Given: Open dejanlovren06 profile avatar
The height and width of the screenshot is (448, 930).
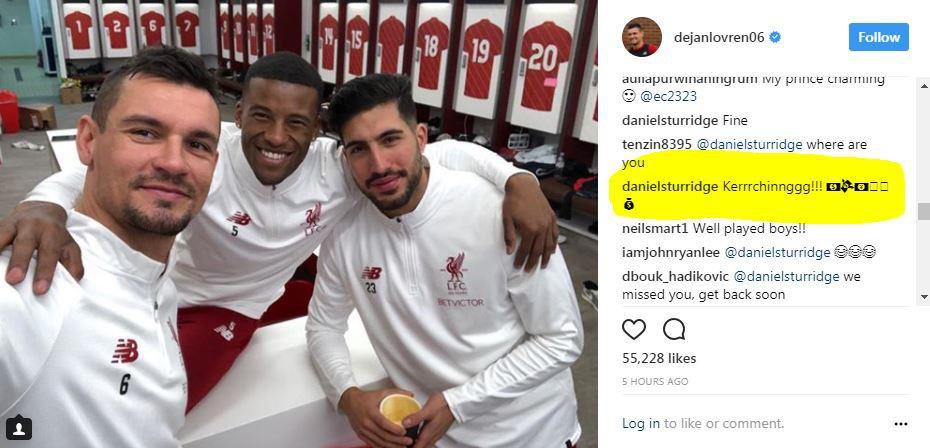Looking at the screenshot, I should click(642, 37).
